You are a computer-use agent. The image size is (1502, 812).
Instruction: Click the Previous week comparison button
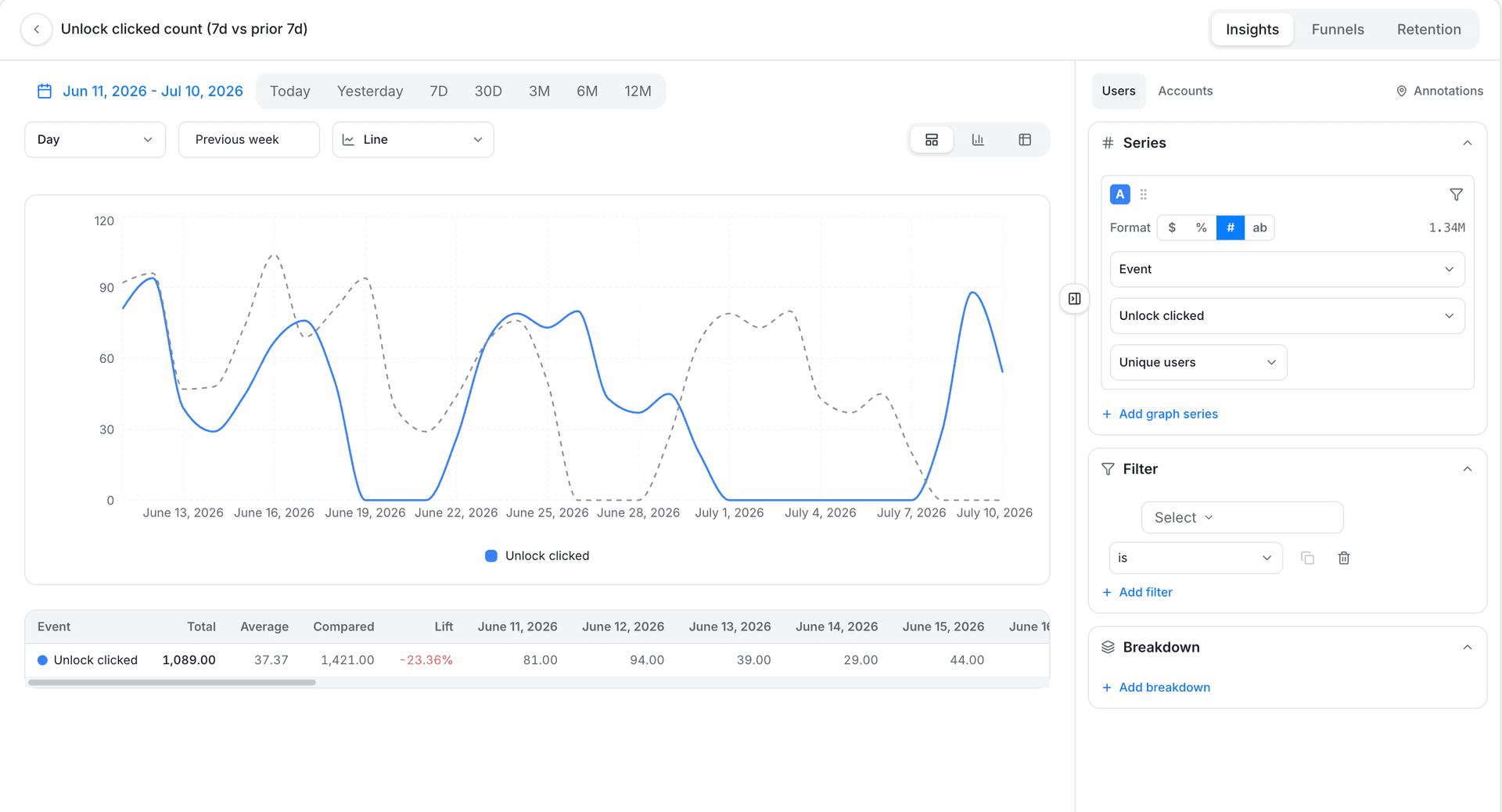(249, 140)
